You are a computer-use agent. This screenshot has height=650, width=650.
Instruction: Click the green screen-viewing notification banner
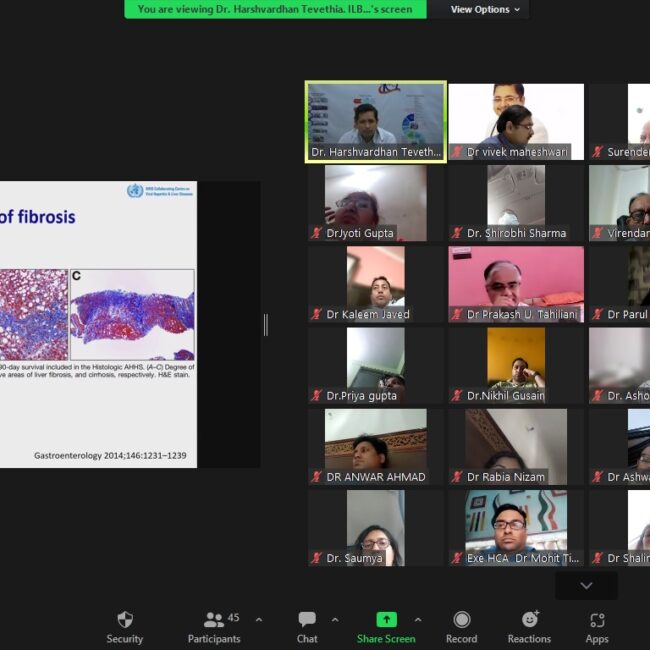tap(275, 9)
